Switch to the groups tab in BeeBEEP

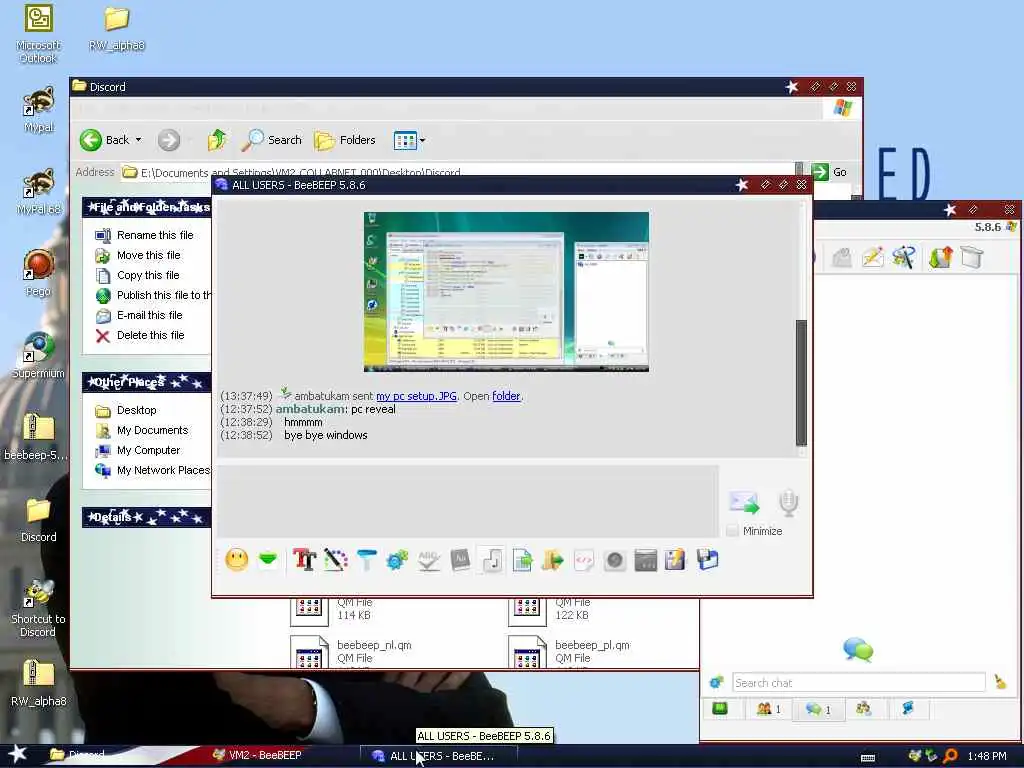863,709
